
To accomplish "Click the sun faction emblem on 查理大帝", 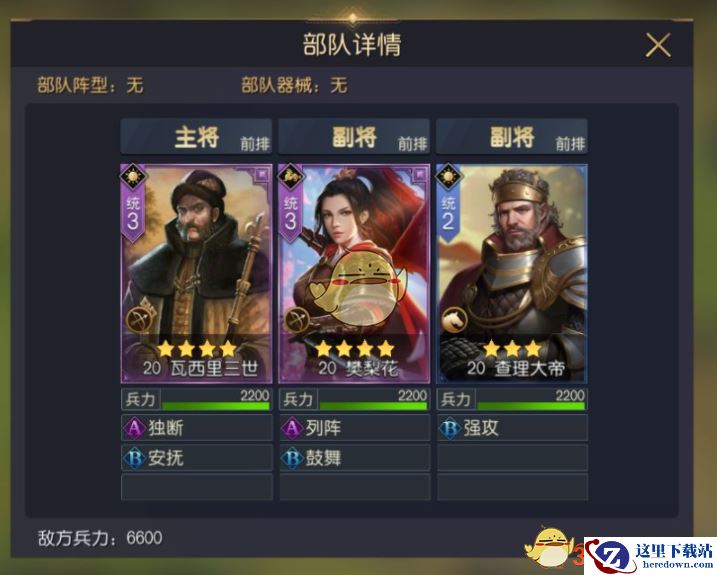I will coord(449,176).
